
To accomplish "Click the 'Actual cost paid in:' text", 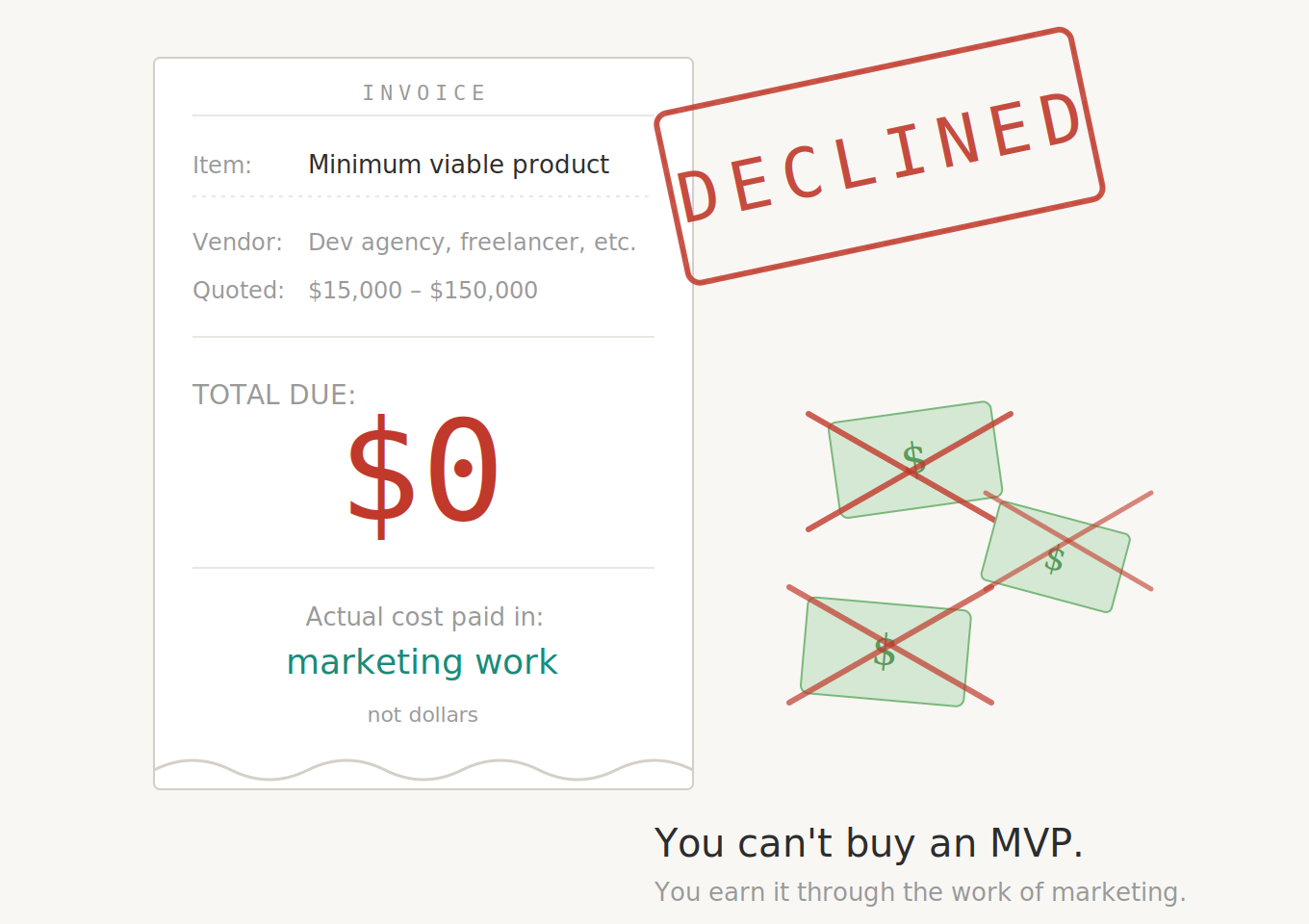I will point(423,617).
